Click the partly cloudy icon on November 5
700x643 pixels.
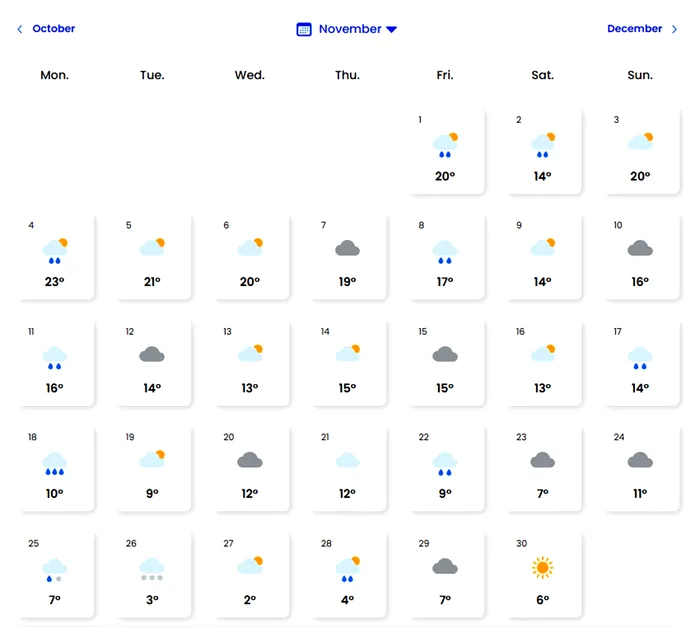152,247
